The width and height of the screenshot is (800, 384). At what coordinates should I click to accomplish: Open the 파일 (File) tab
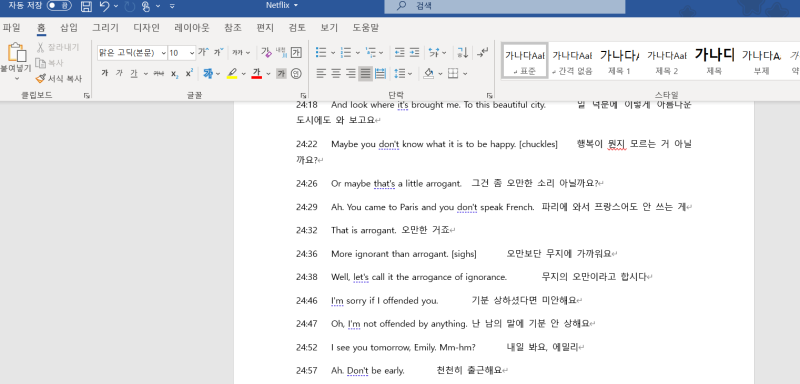tap(11, 28)
